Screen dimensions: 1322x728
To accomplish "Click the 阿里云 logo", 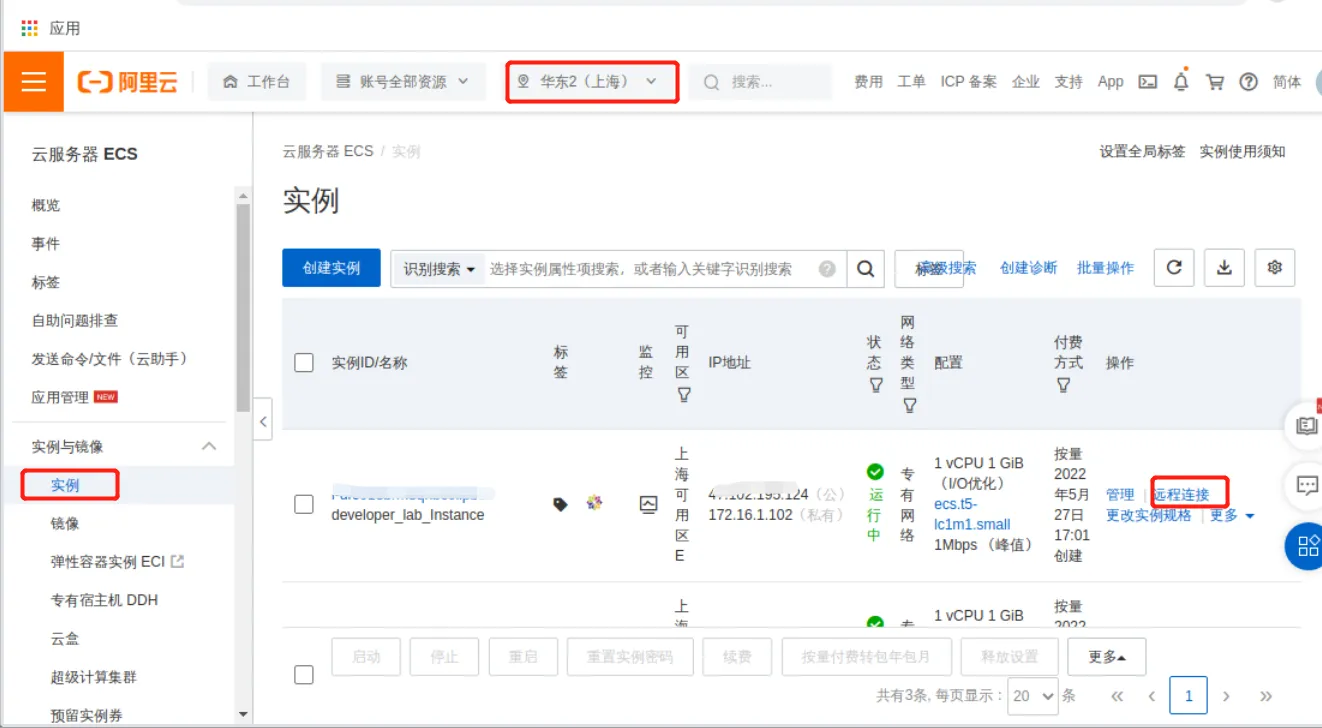I will (x=127, y=82).
